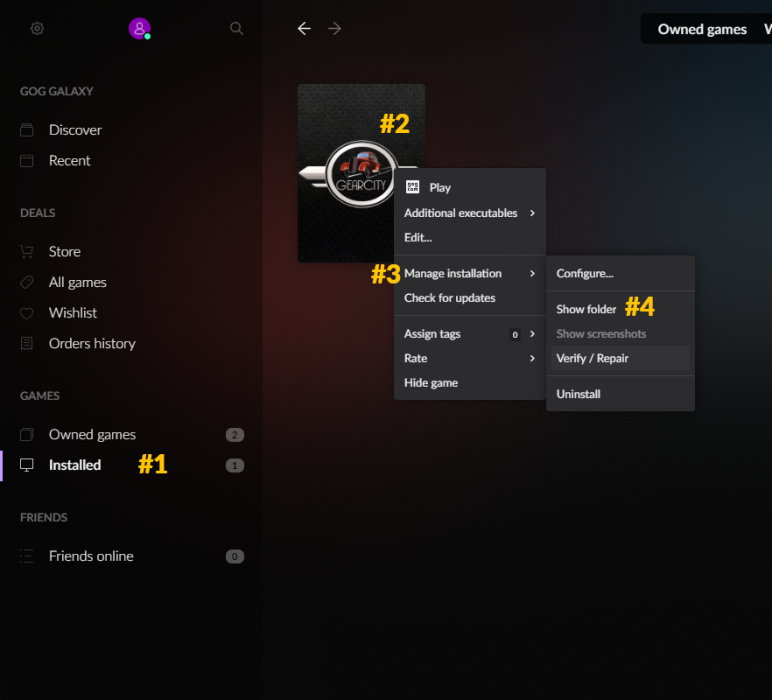Image resolution: width=772 pixels, height=700 pixels.
Task: Open Recent in the sidebar
Action: [x=69, y=161]
